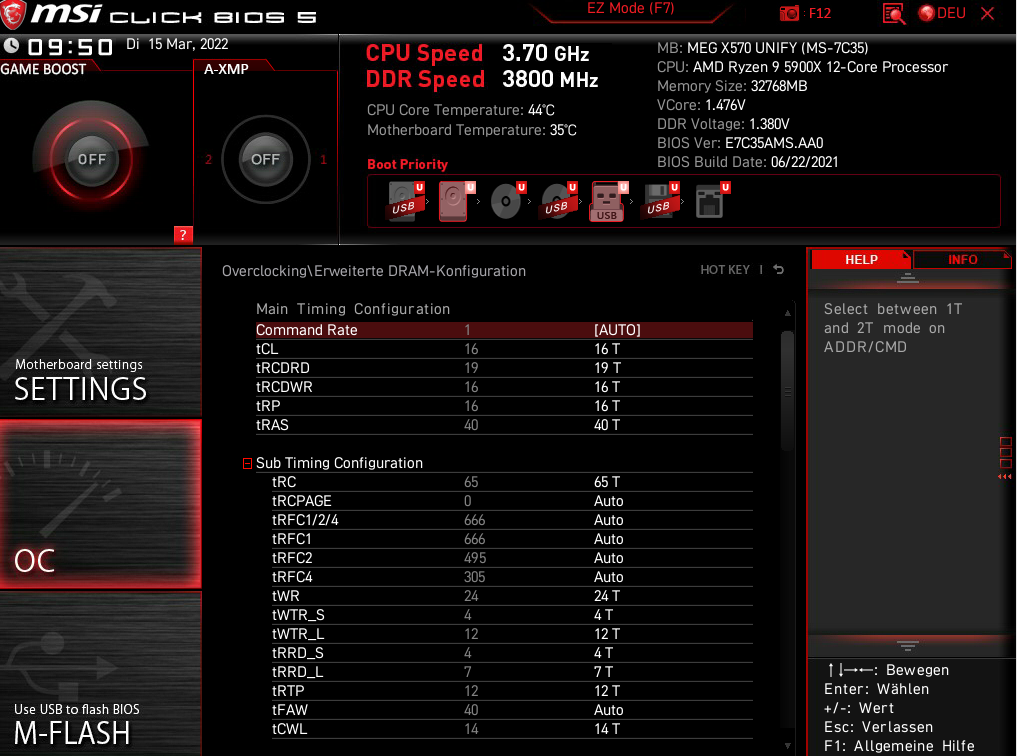Viewport: 1017px width, 756px height.
Task: Open the Game Boost help question mark
Action: point(183,235)
